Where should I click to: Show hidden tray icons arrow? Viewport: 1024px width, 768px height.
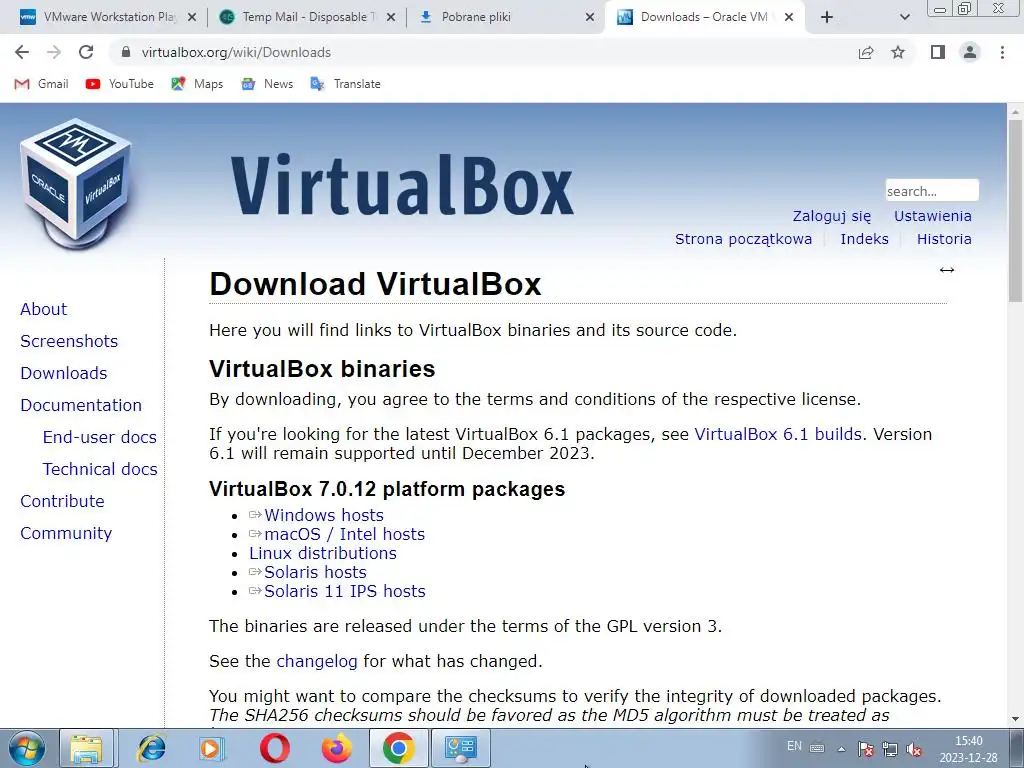[x=841, y=748]
